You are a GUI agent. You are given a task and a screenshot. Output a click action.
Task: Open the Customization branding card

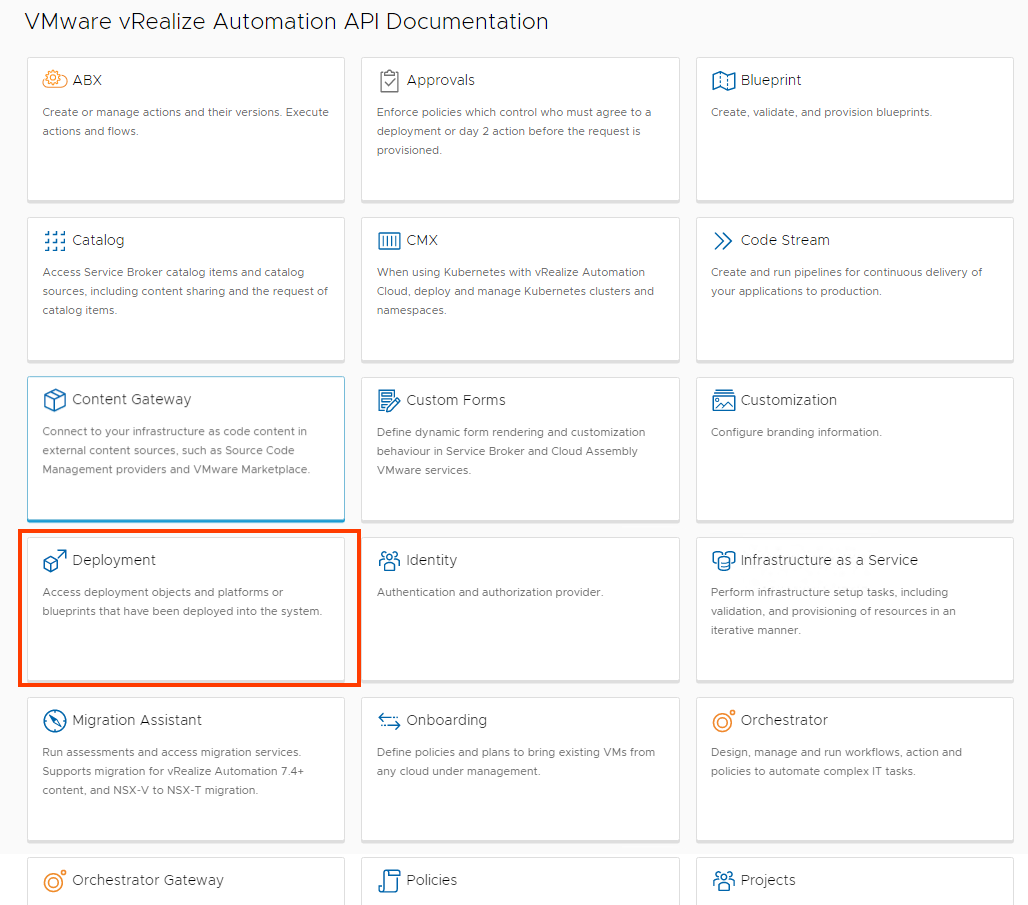click(x=854, y=449)
